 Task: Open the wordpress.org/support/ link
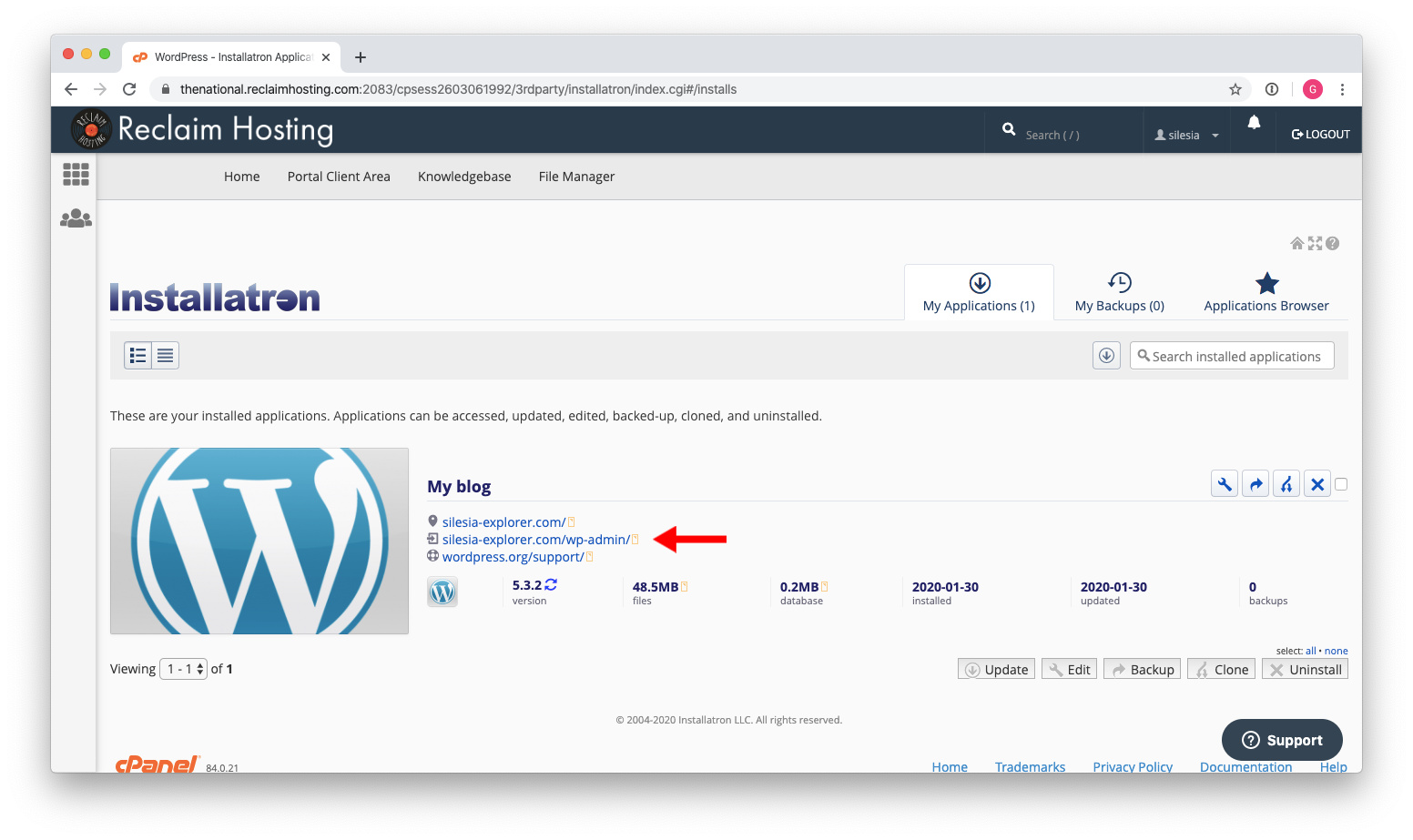pos(513,557)
